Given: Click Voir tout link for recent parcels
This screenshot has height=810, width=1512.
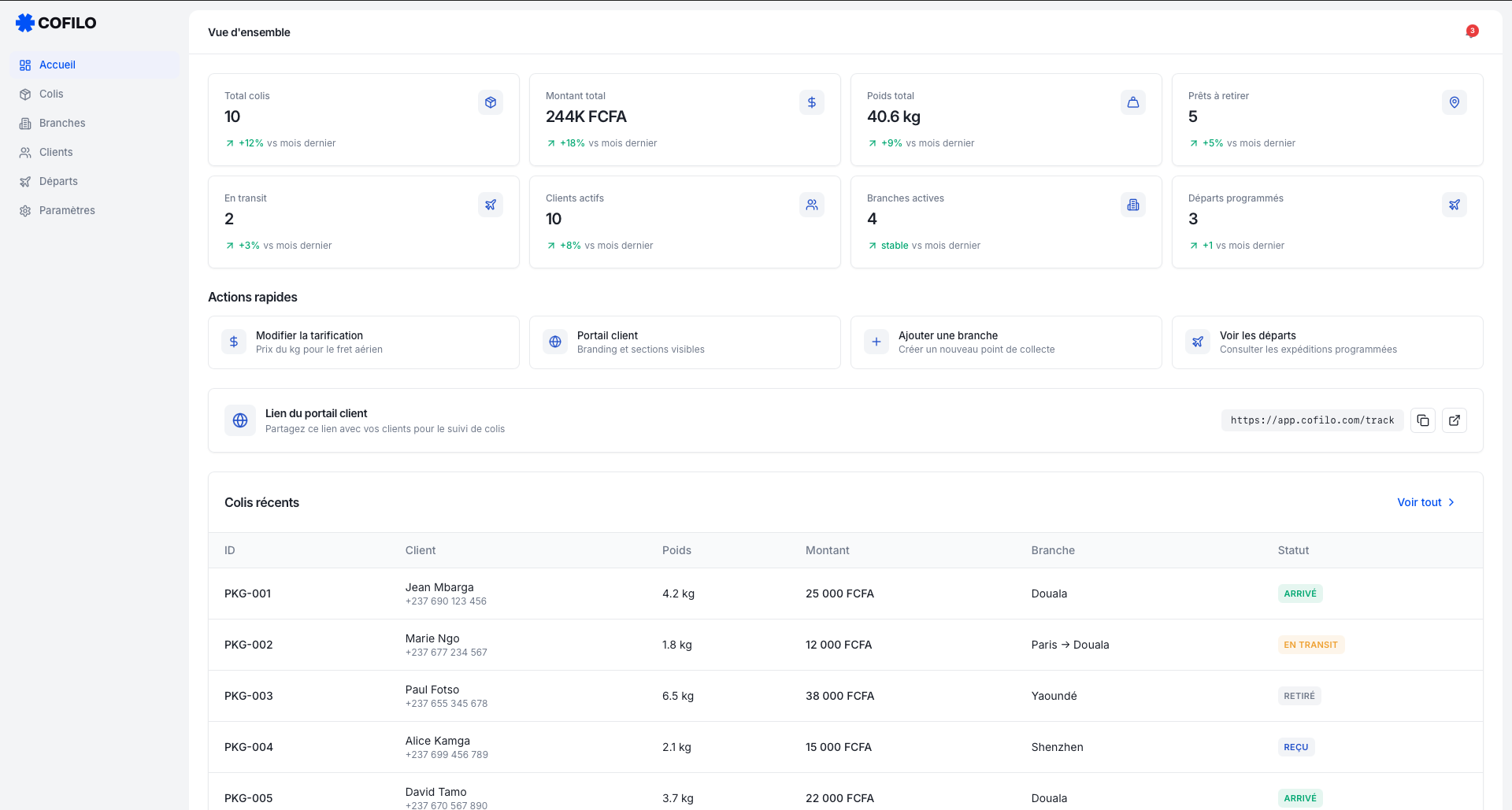Looking at the screenshot, I should (1425, 502).
